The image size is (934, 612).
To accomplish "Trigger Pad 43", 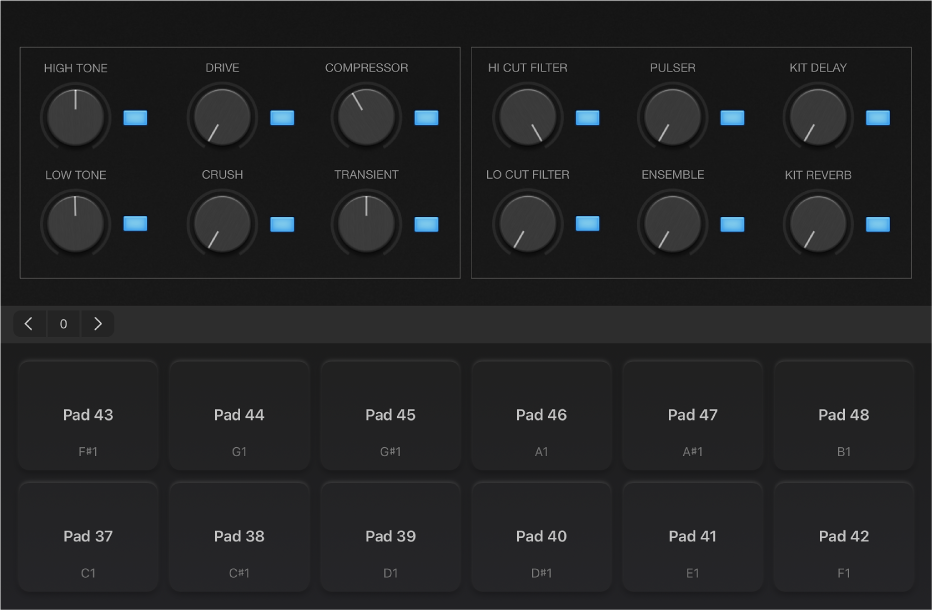I will coord(88,414).
